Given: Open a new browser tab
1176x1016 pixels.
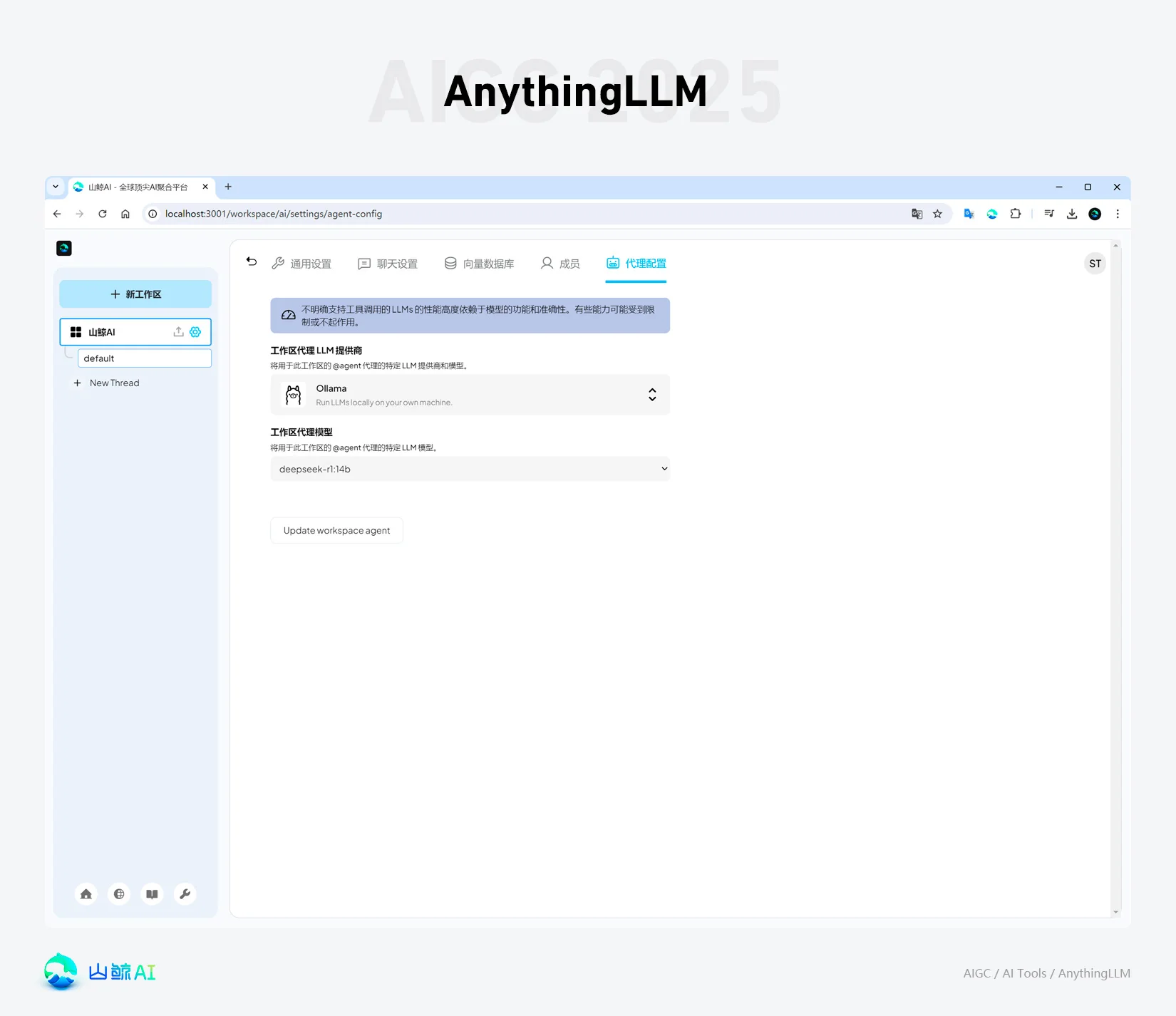Looking at the screenshot, I should [228, 187].
